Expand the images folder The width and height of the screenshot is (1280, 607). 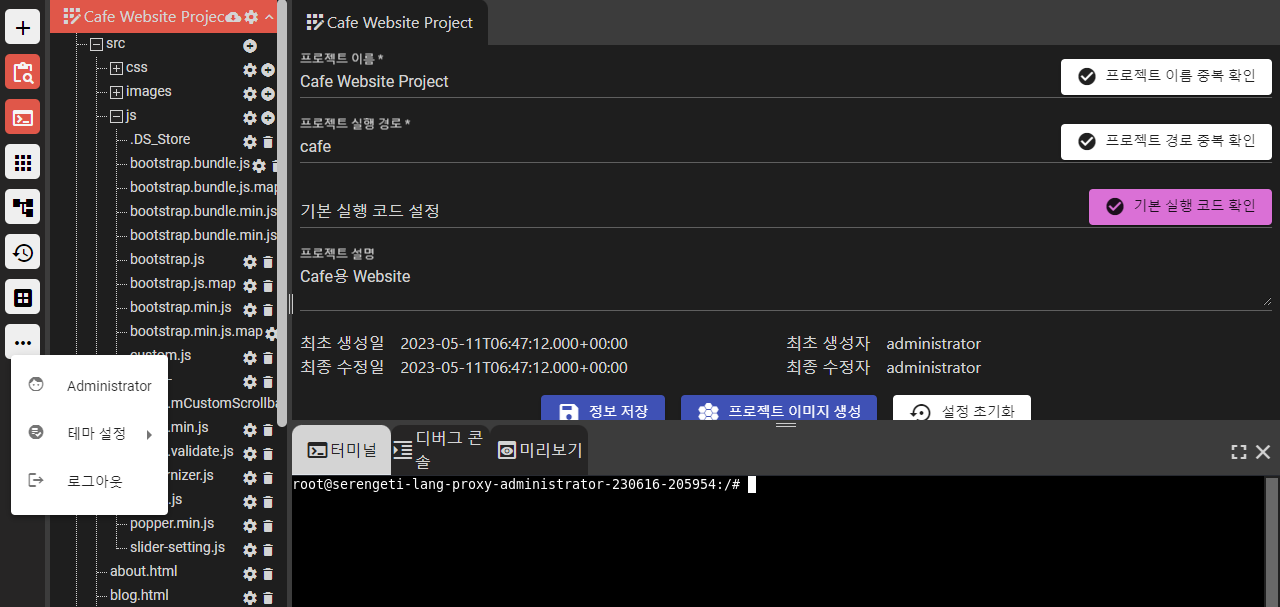tap(116, 92)
